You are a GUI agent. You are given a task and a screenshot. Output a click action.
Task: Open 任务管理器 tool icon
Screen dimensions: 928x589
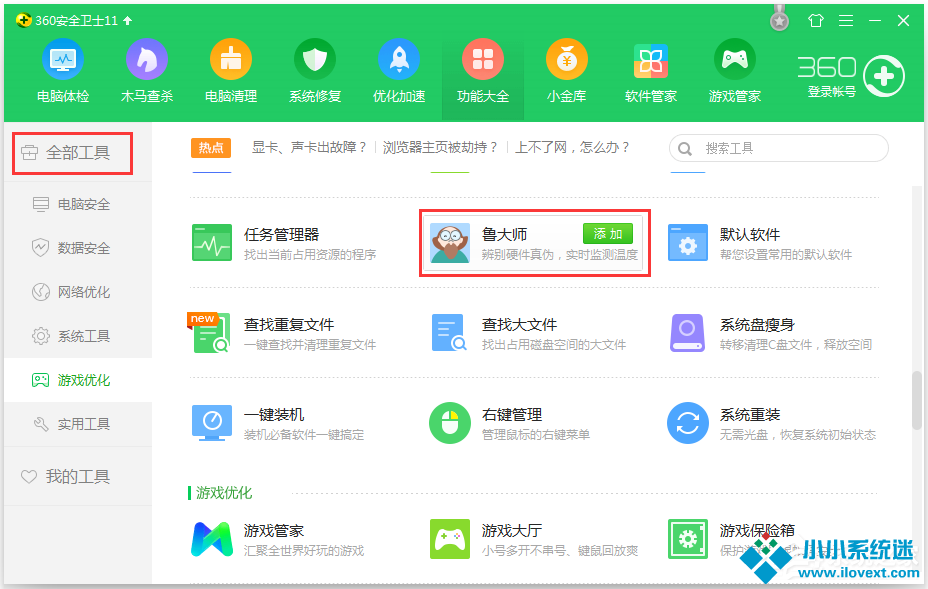pyautogui.click(x=212, y=243)
